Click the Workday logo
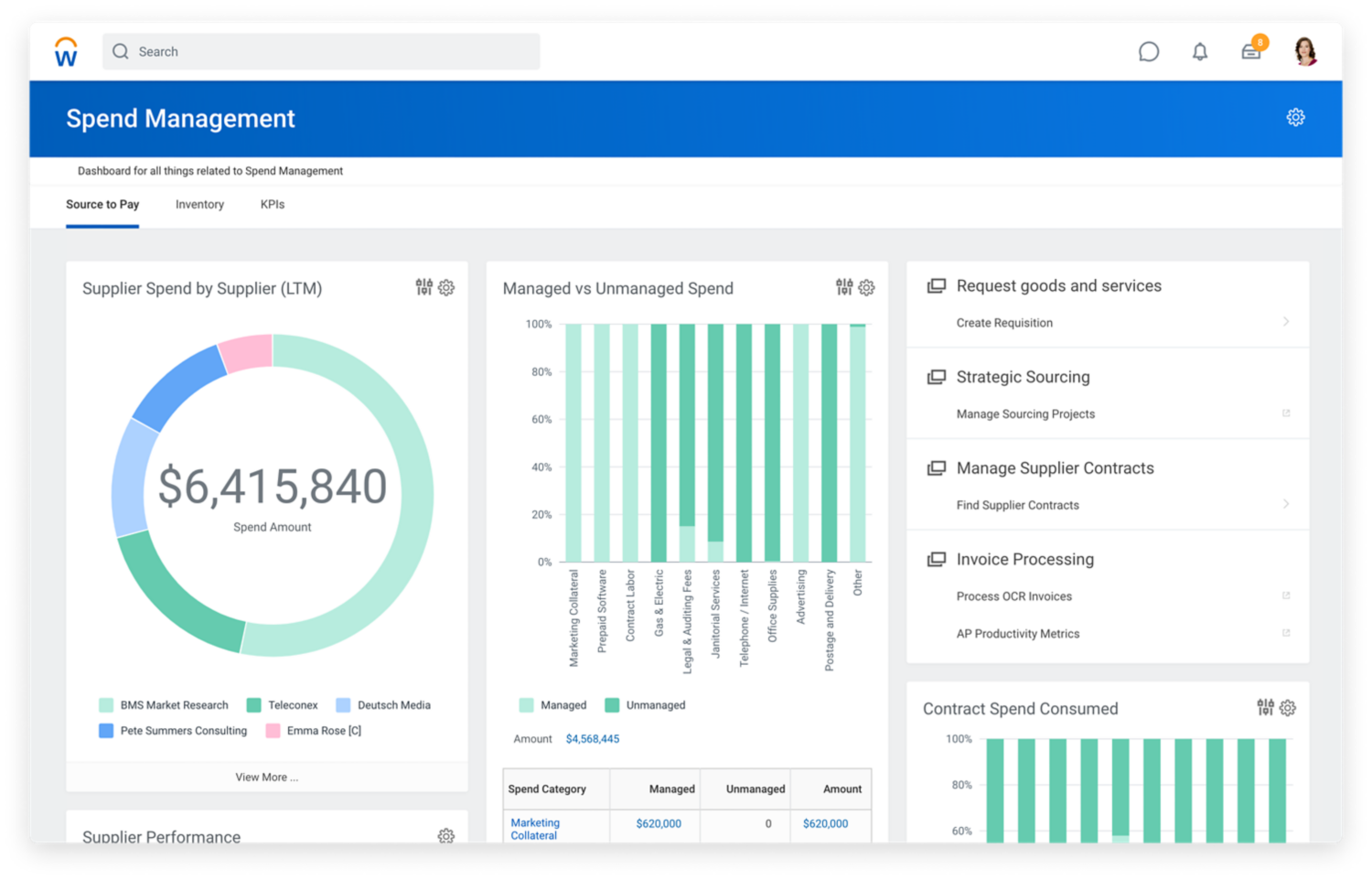 (65, 52)
